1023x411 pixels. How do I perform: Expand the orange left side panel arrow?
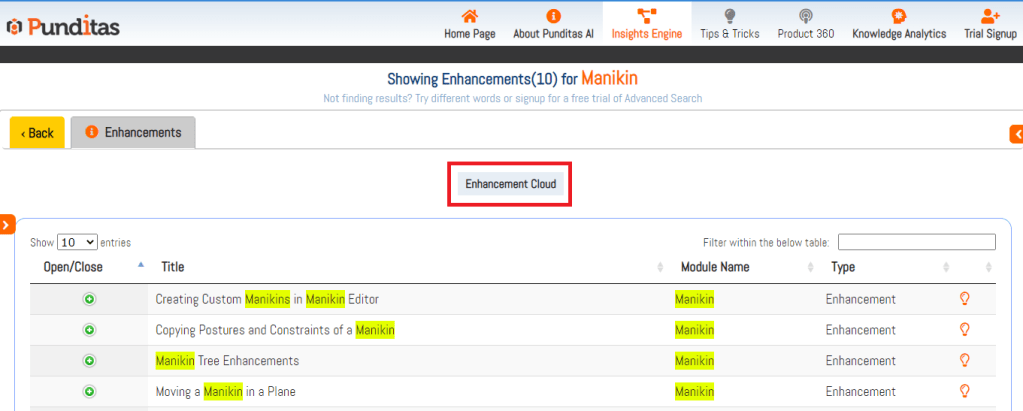coord(6,225)
